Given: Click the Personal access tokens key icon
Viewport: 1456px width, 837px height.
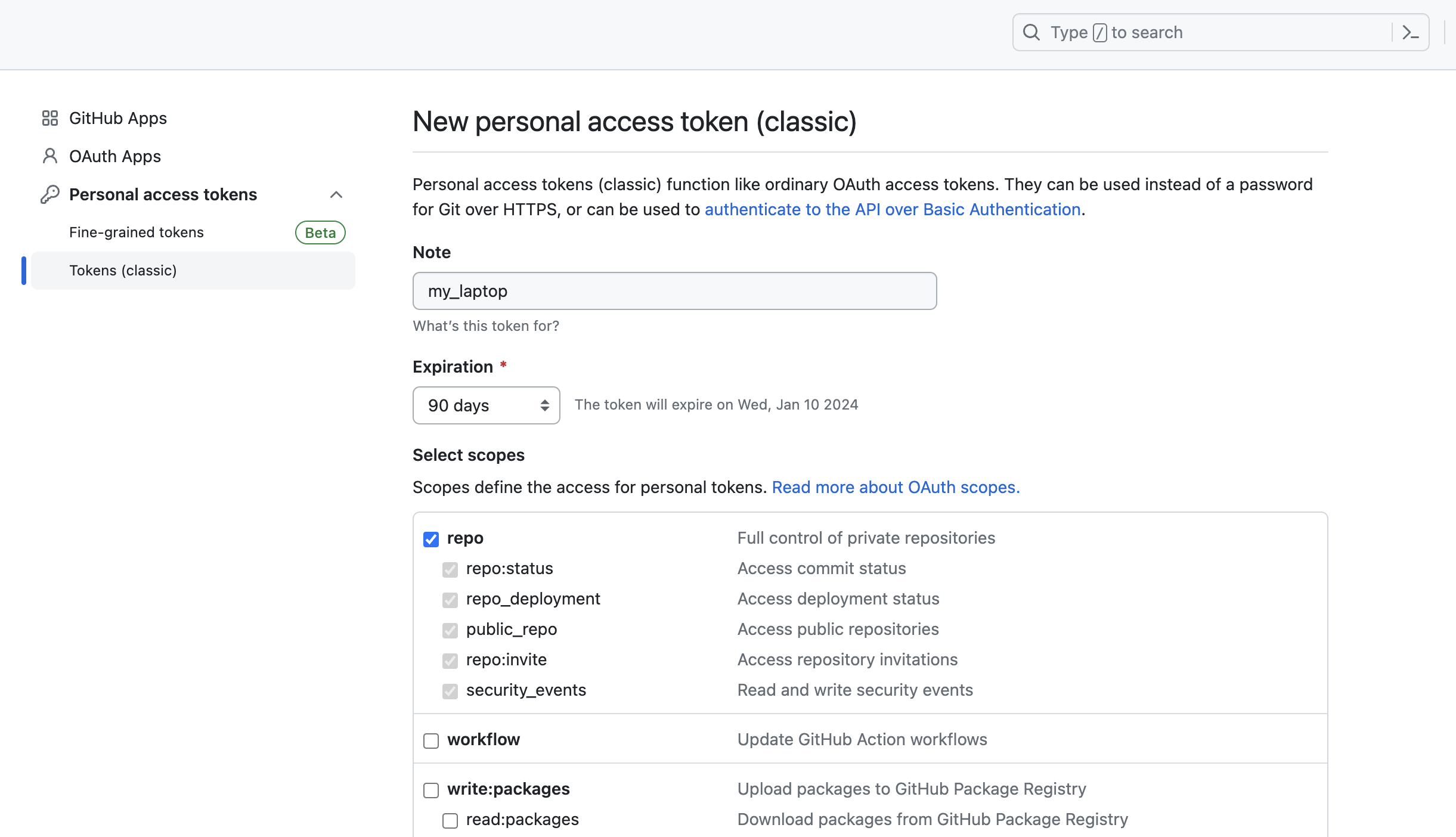Looking at the screenshot, I should click(50, 194).
